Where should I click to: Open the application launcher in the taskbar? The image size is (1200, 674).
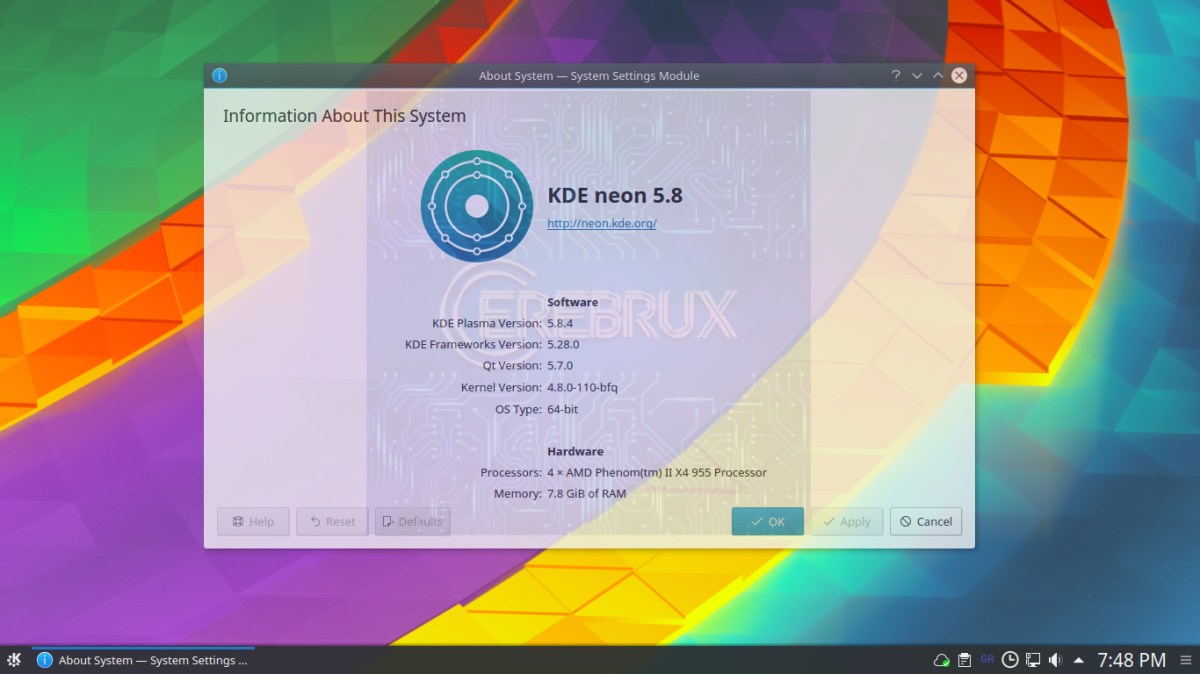pos(14,660)
